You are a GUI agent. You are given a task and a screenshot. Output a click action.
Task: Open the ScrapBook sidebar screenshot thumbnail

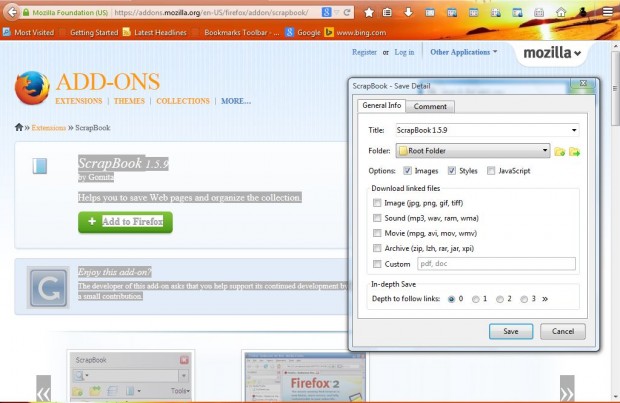coord(130,377)
